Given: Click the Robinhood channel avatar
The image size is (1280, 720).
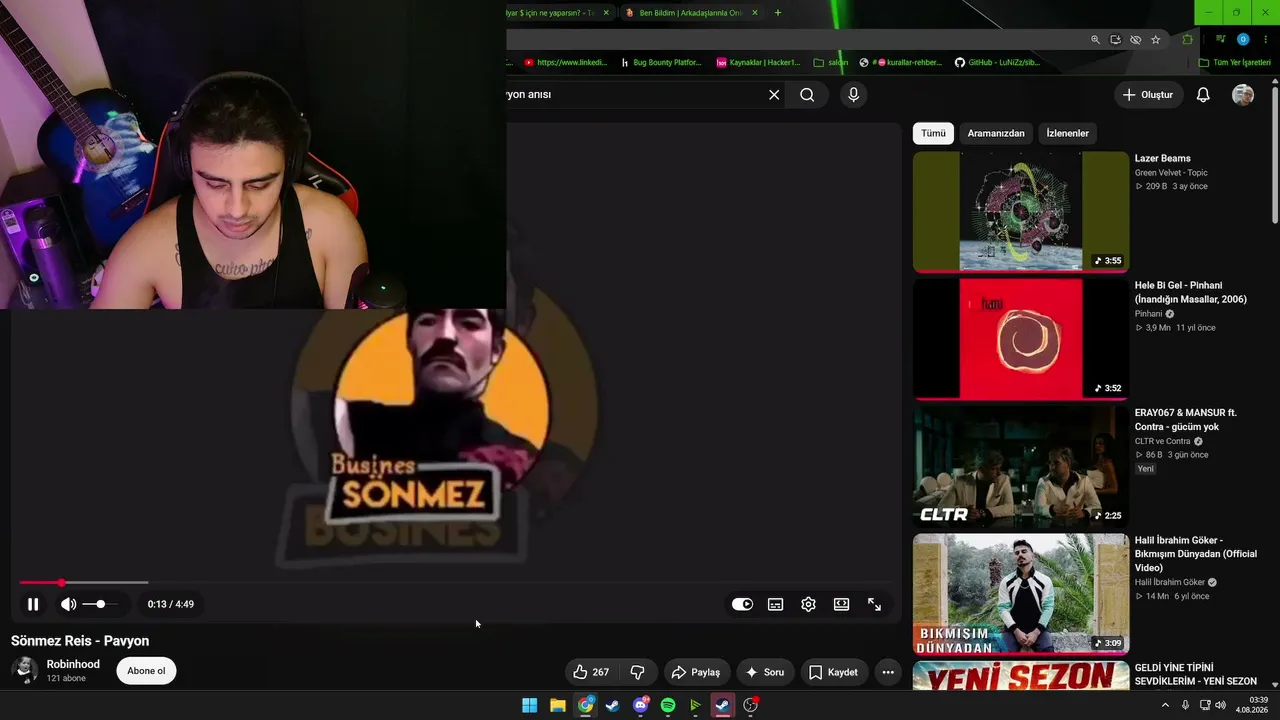Looking at the screenshot, I should [x=25, y=670].
